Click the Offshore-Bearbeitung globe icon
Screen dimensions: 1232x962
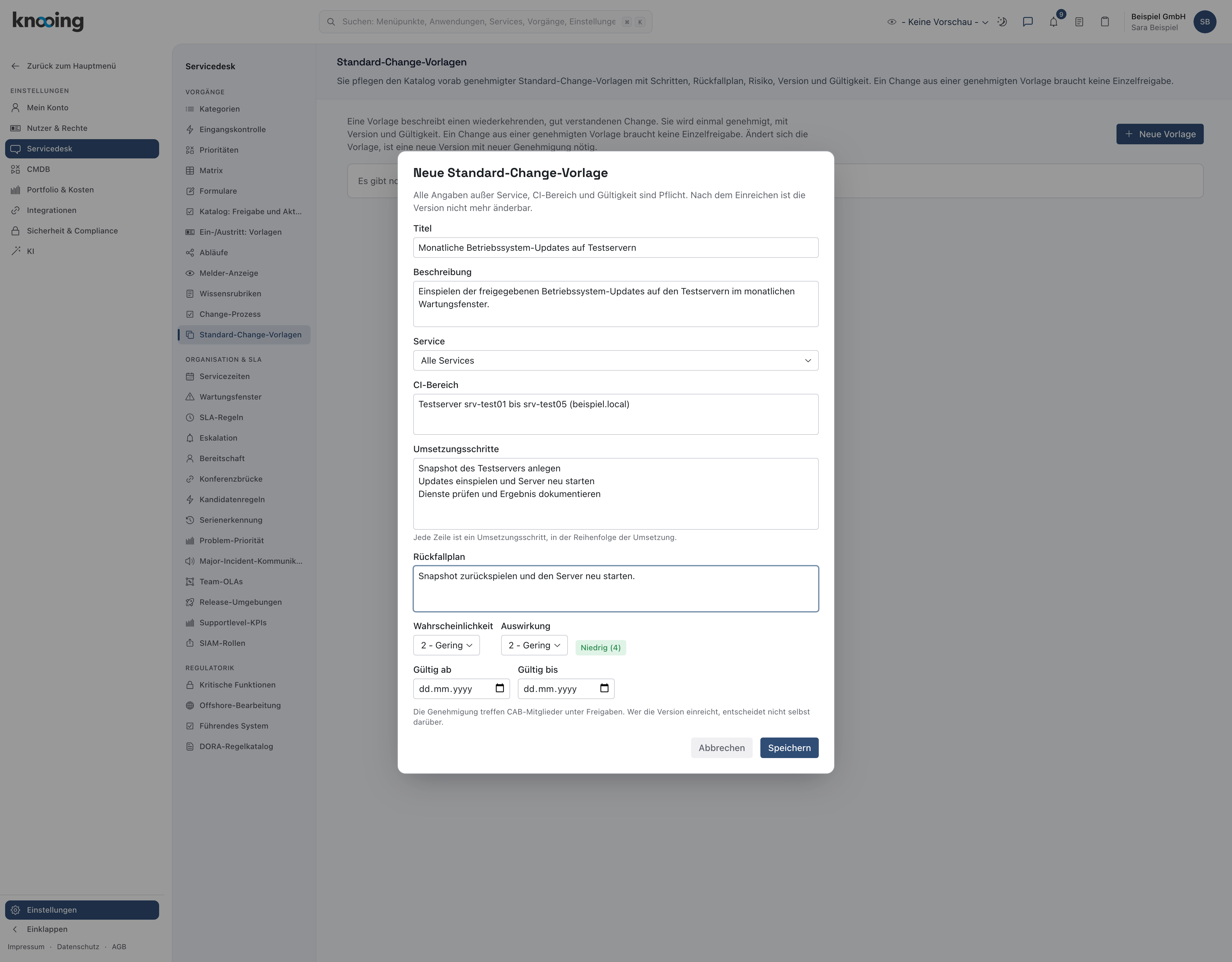click(190, 705)
